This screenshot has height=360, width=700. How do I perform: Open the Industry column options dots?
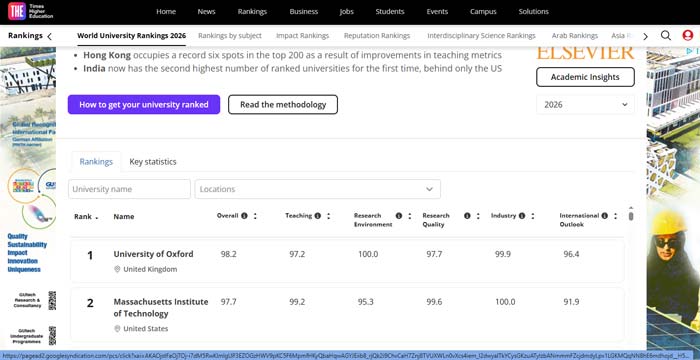(533, 216)
